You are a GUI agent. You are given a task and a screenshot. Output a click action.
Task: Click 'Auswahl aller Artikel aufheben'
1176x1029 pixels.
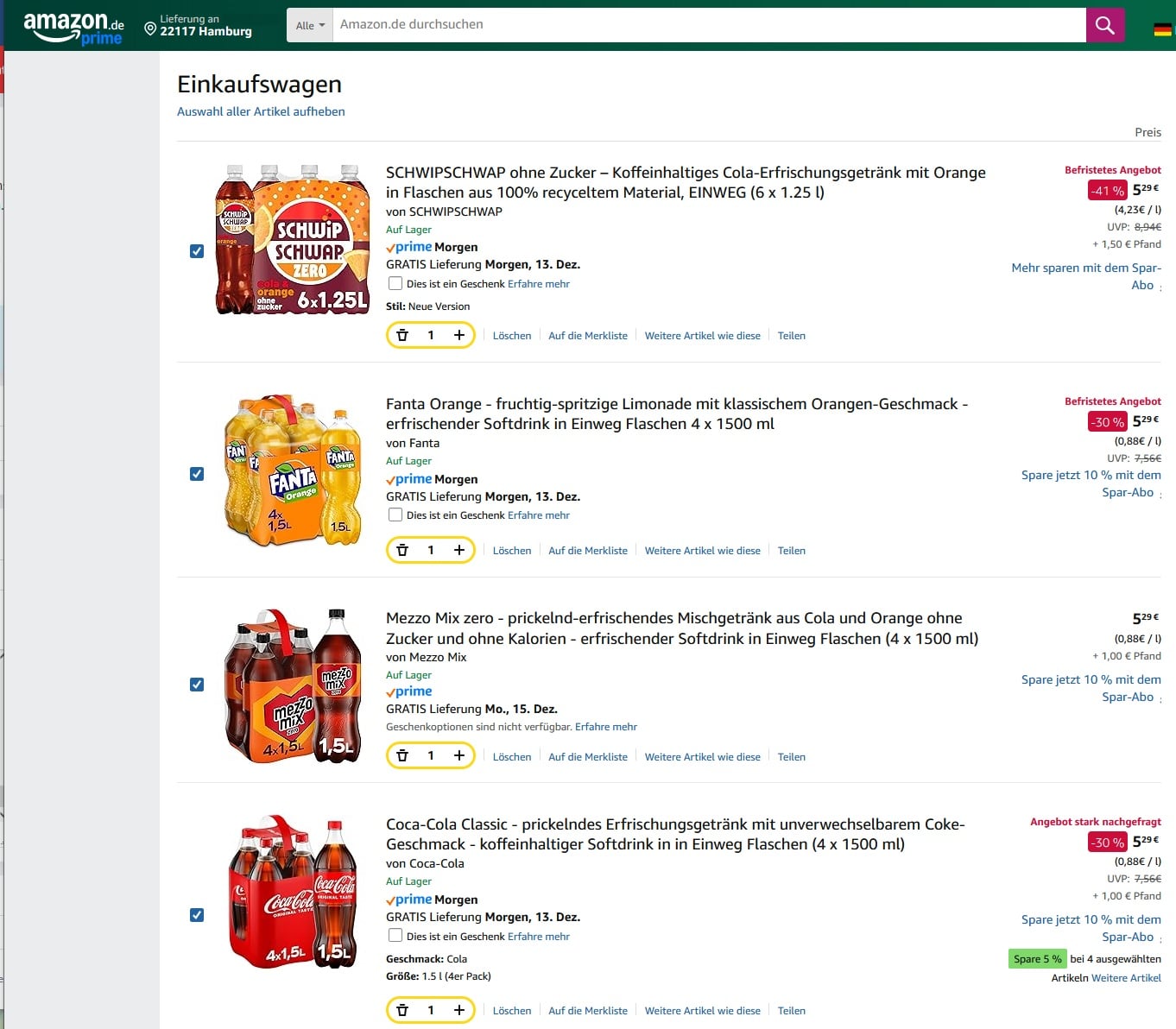pyautogui.click(x=261, y=111)
